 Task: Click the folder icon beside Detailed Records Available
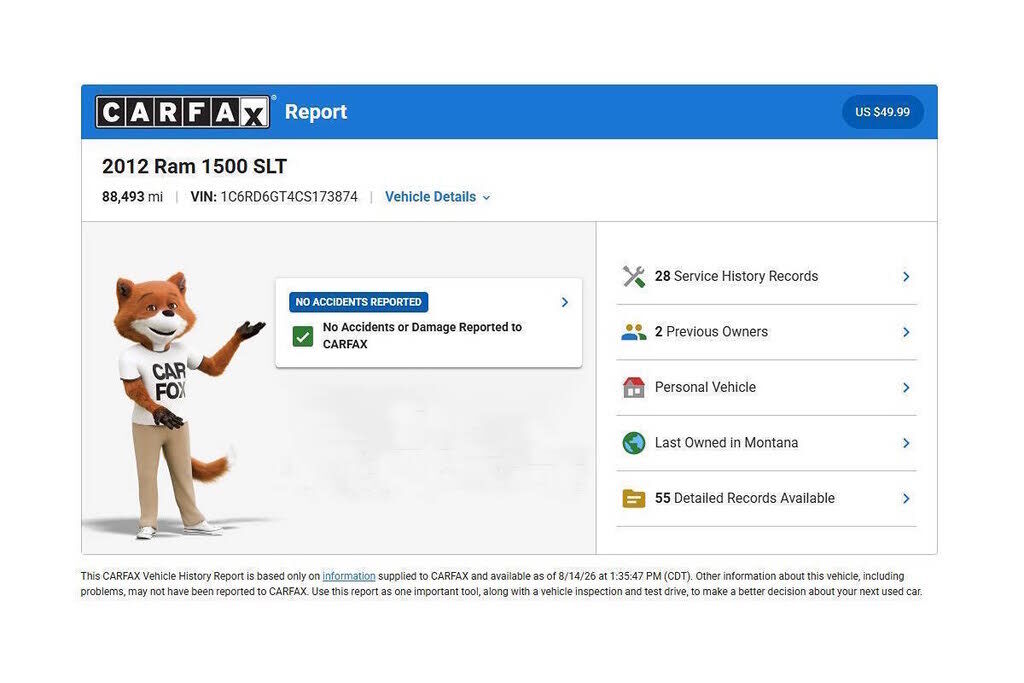(x=633, y=498)
